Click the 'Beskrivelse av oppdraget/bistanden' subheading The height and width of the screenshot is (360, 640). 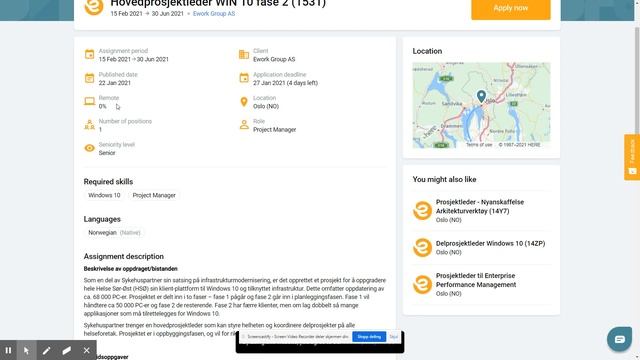click(x=131, y=269)
